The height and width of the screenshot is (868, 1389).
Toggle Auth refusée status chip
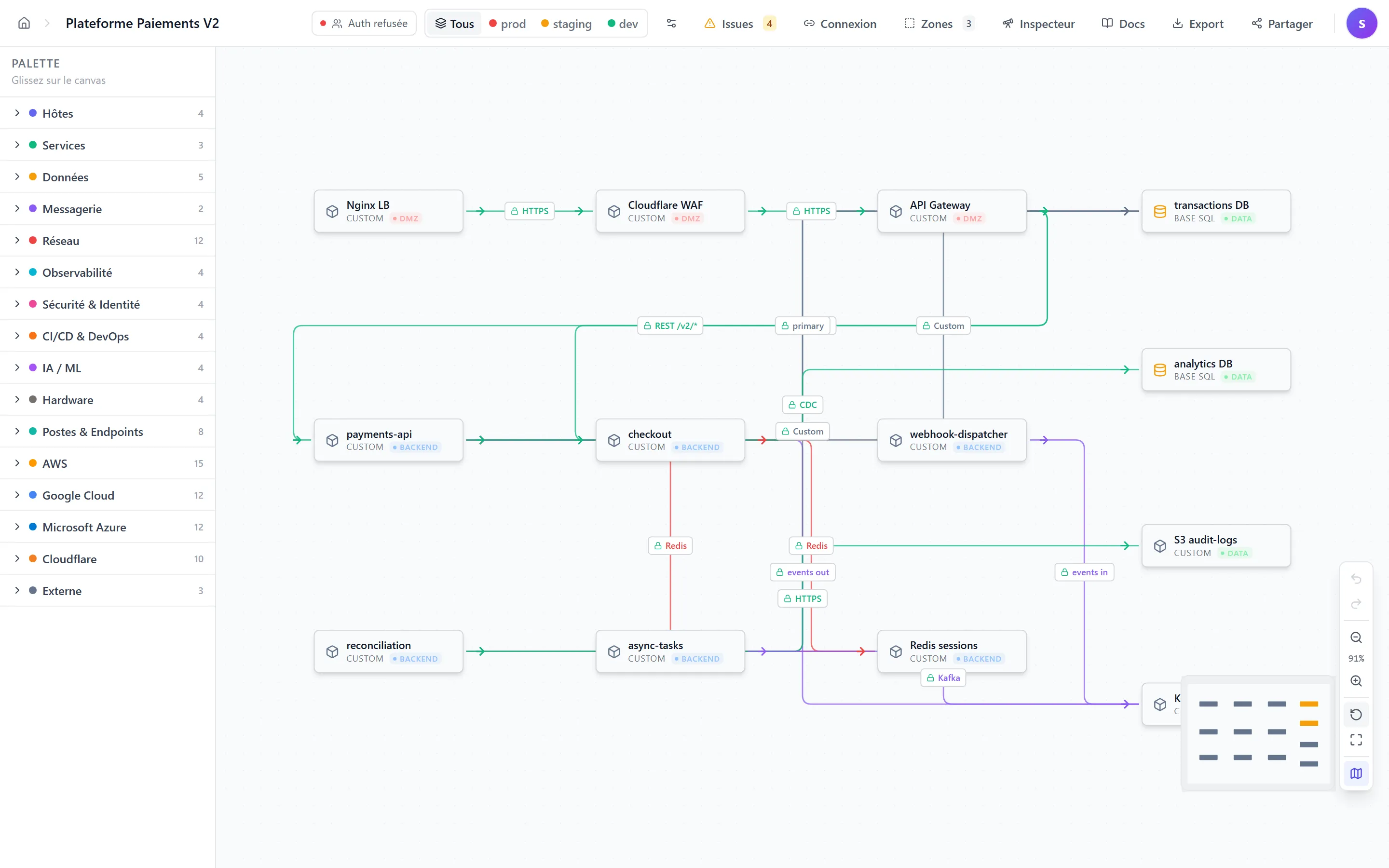[x=364, y=24]
